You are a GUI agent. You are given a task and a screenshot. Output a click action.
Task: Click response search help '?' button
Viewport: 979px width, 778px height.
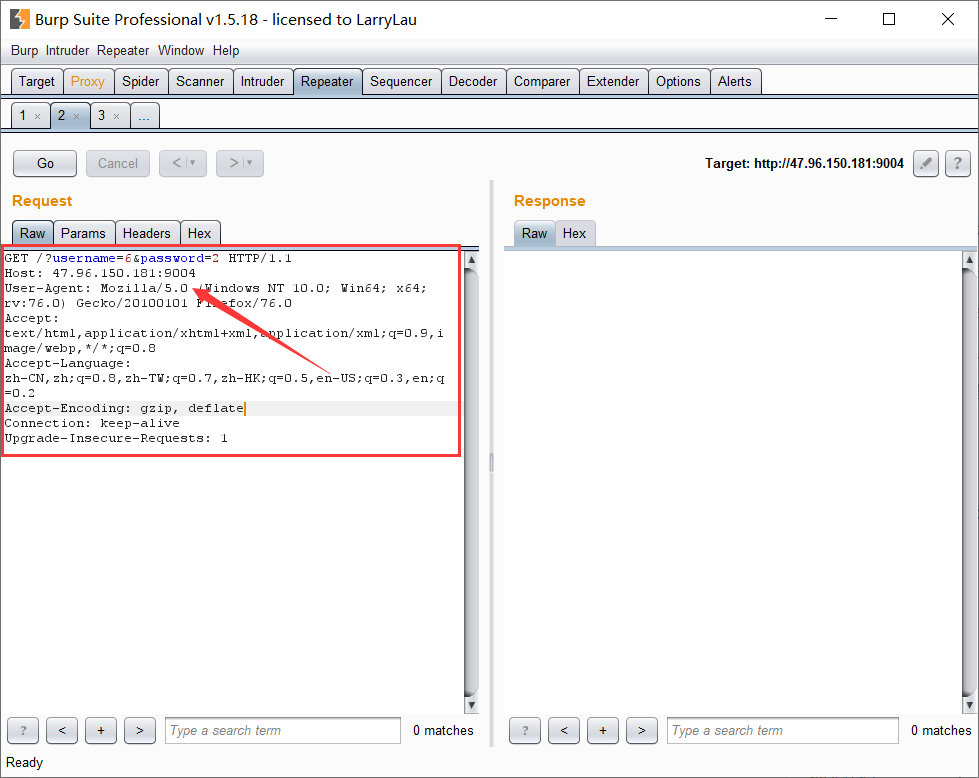click(525, 731)
